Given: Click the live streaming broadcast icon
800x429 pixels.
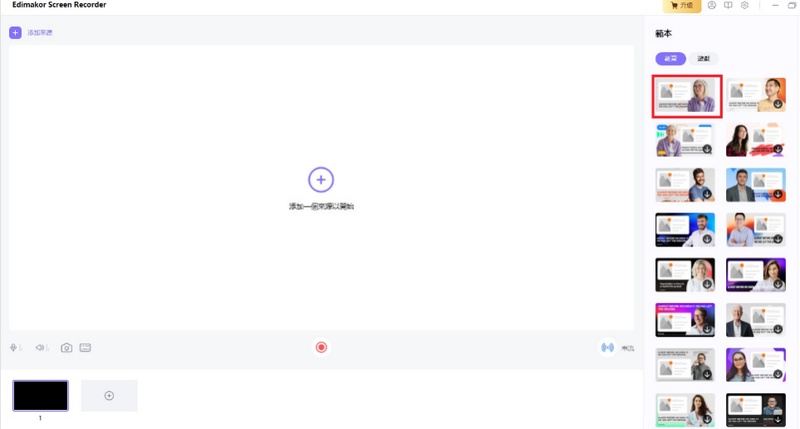Looking at the screenshot, I should tap(607, 347).
